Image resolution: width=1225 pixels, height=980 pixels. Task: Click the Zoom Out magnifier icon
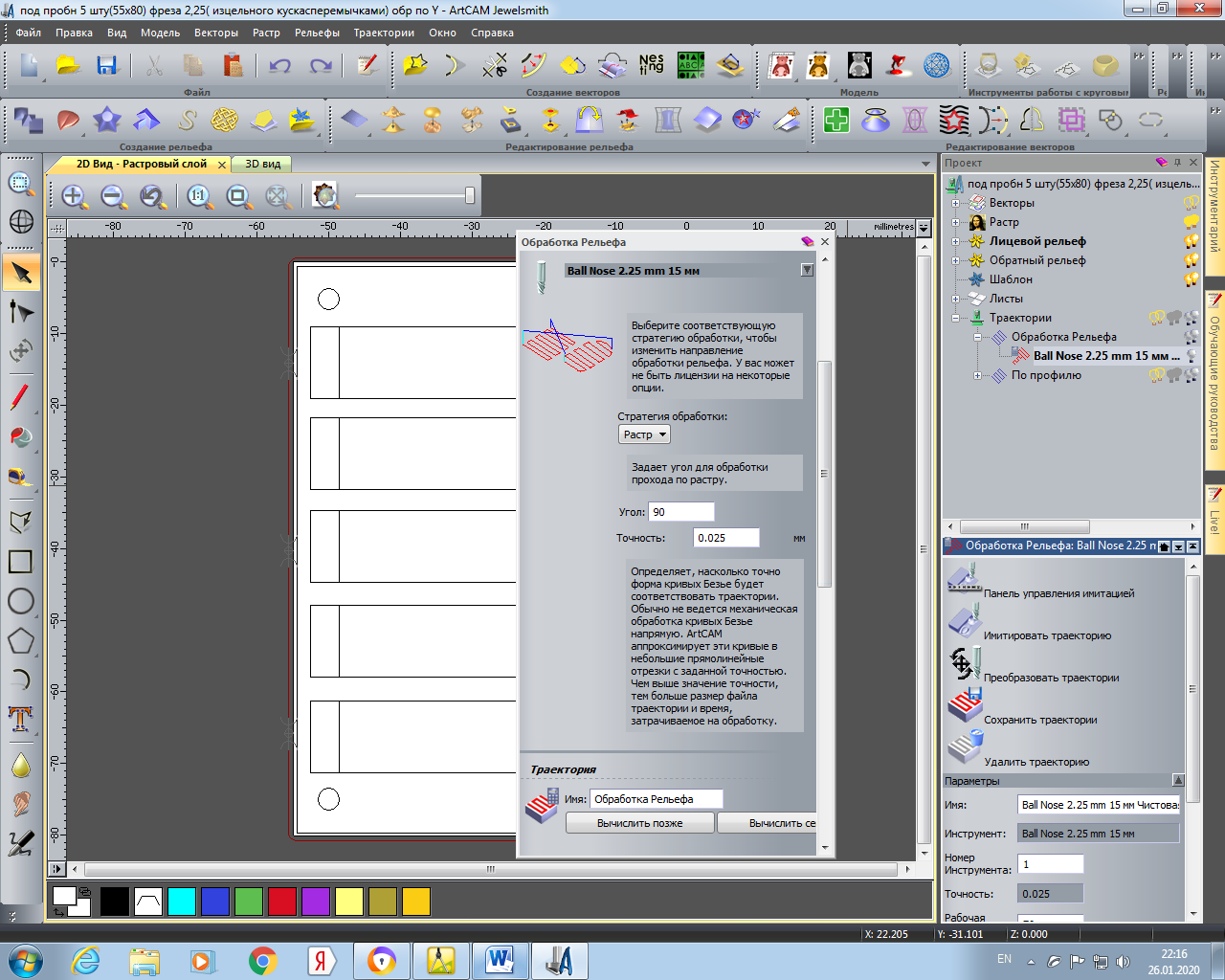pos(114,197)
